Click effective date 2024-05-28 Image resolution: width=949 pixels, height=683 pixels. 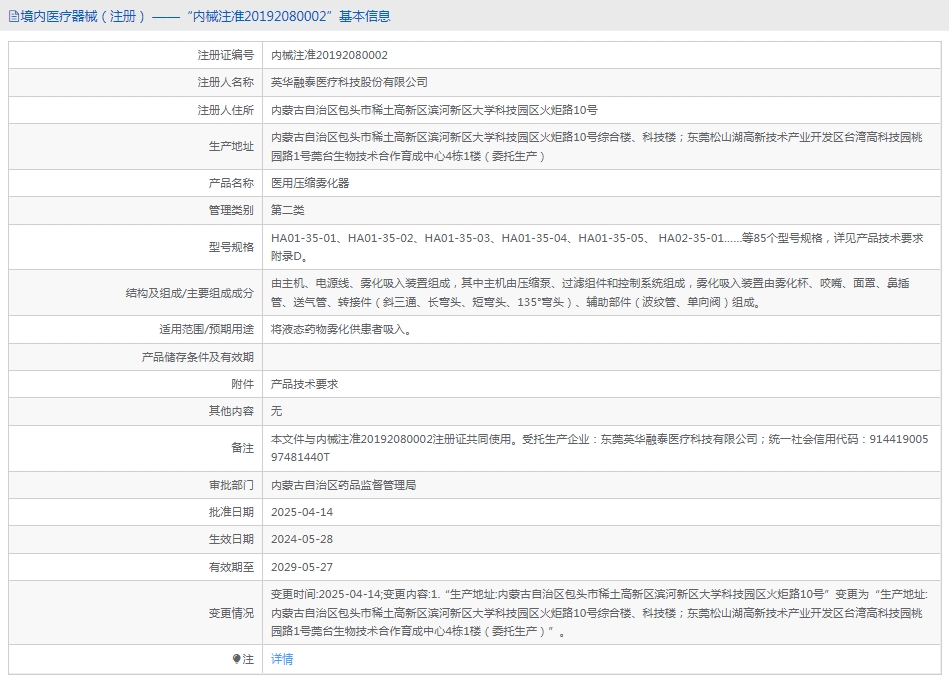(x=302, y=539)
